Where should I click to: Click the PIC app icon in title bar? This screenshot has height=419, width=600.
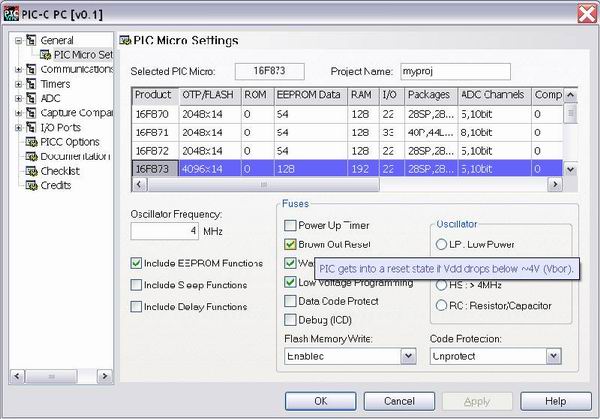[x=11, y=15]
